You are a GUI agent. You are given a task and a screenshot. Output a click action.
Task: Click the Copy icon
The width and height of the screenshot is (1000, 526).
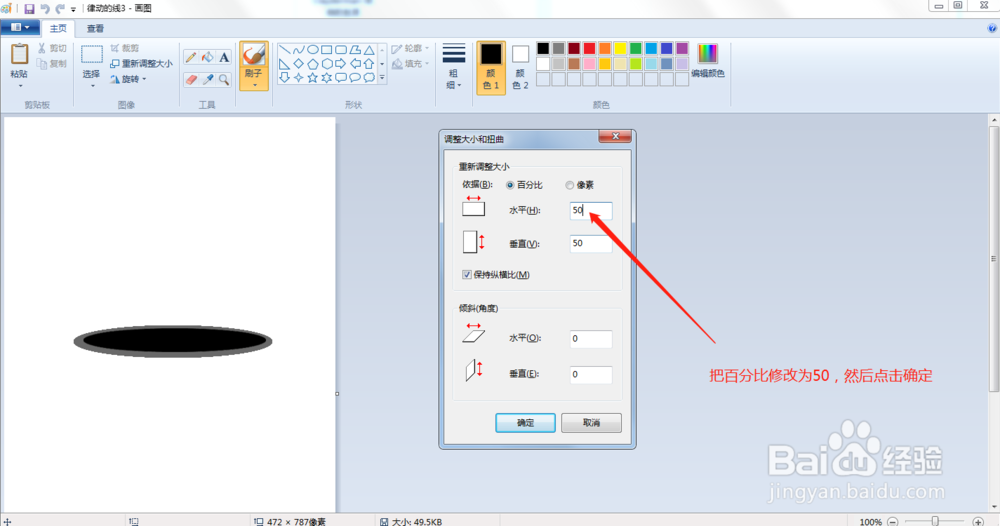coord(42,64)
